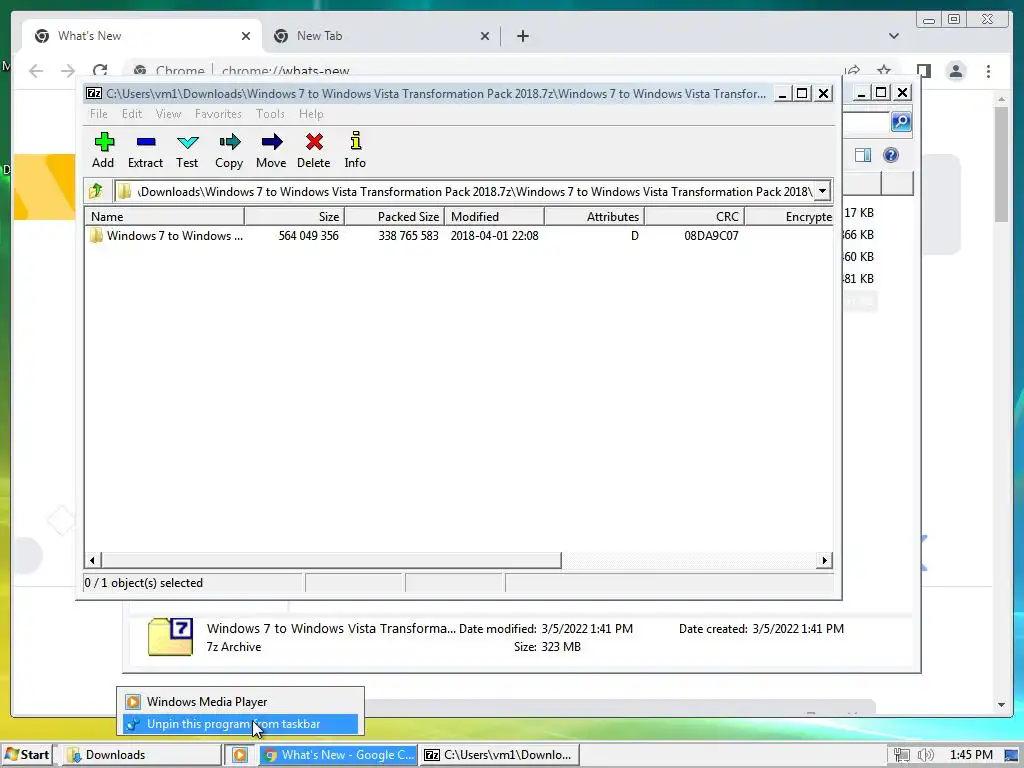Run the Test archive tool
The width and height of the screenshot is (1024, 768).
(187, 150)
